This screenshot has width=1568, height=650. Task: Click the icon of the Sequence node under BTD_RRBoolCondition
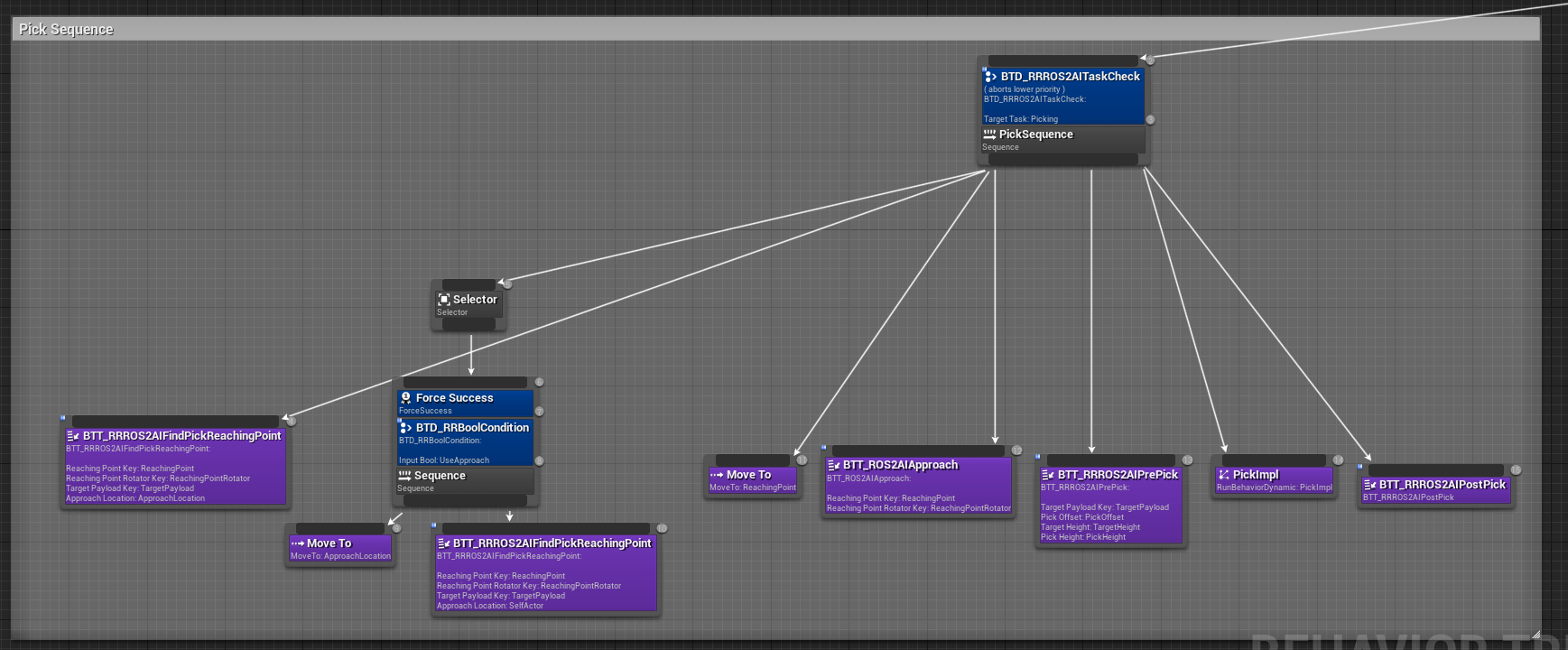[404, 475]
